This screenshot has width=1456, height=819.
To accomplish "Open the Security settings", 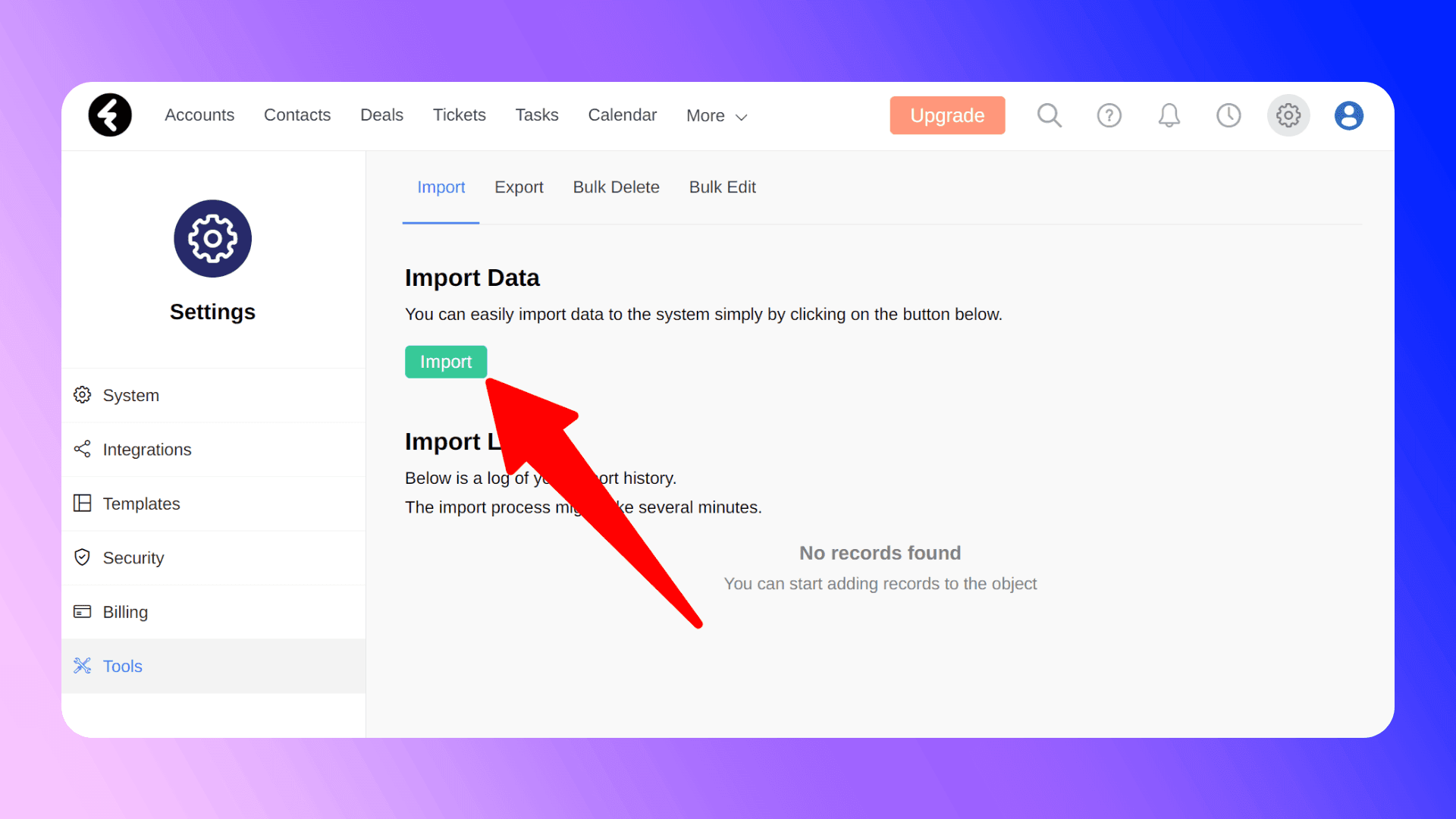I will coord(214,557).
